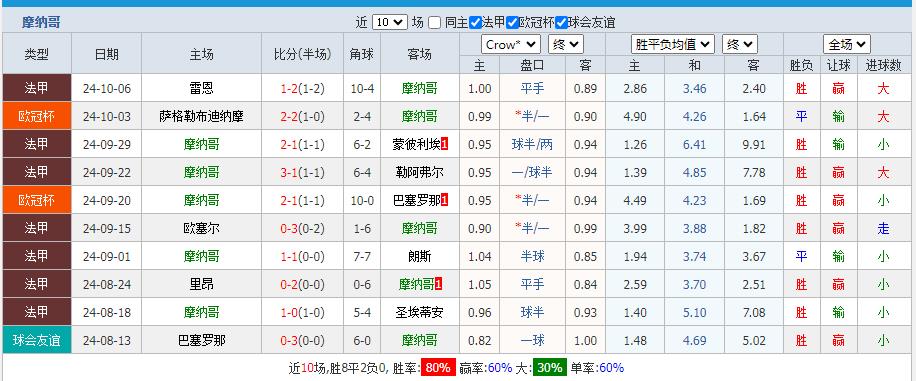Viewport: 916px width, 381px height.
Task: Click away team 圣埃蒂安
Action: click(419, 313)
